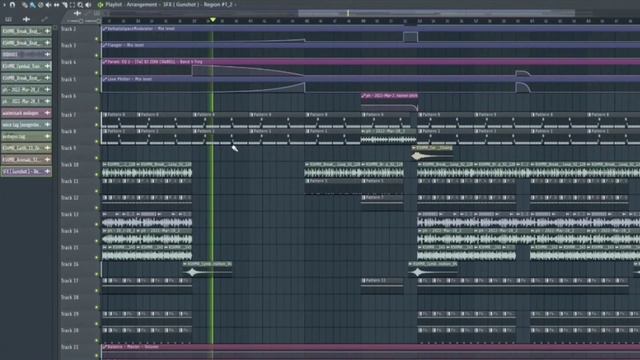The height and width of the screenshot is (360, 640).
Task: Click the Track 9 crash audio clip waveform
Action: [432, 156]
